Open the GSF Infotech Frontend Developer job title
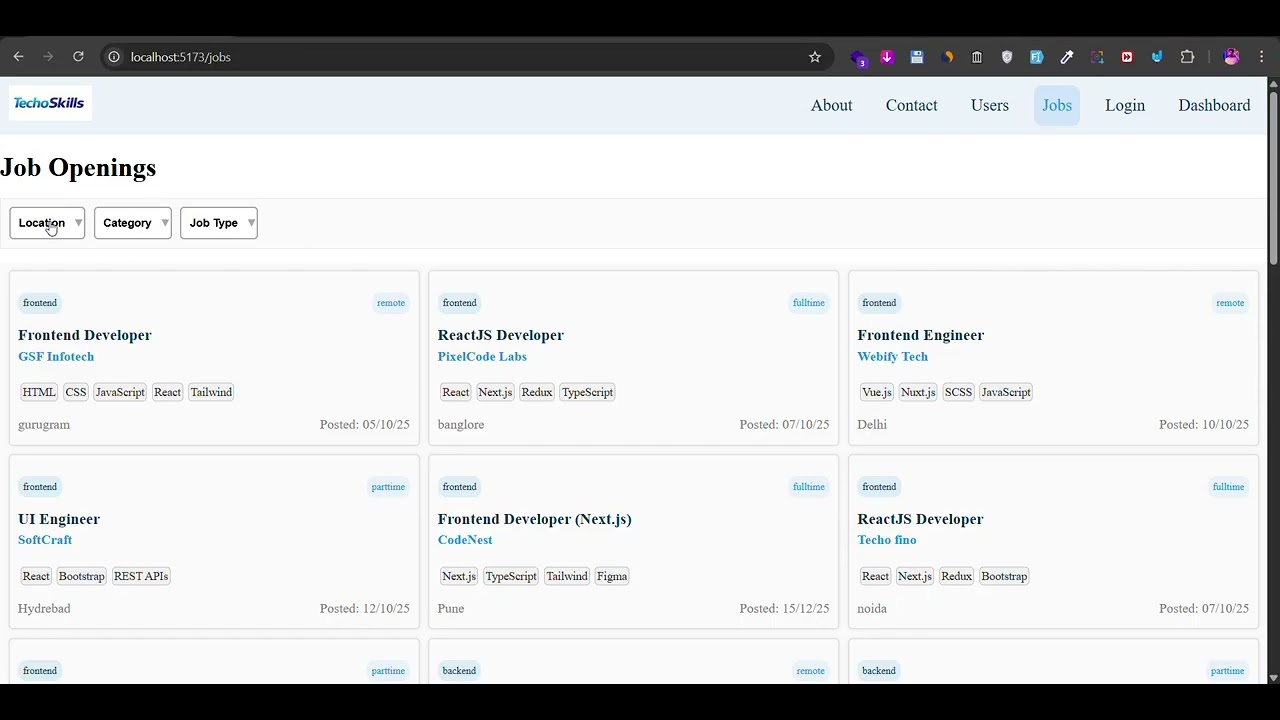 pyautogui.click(x=85, y=335)
